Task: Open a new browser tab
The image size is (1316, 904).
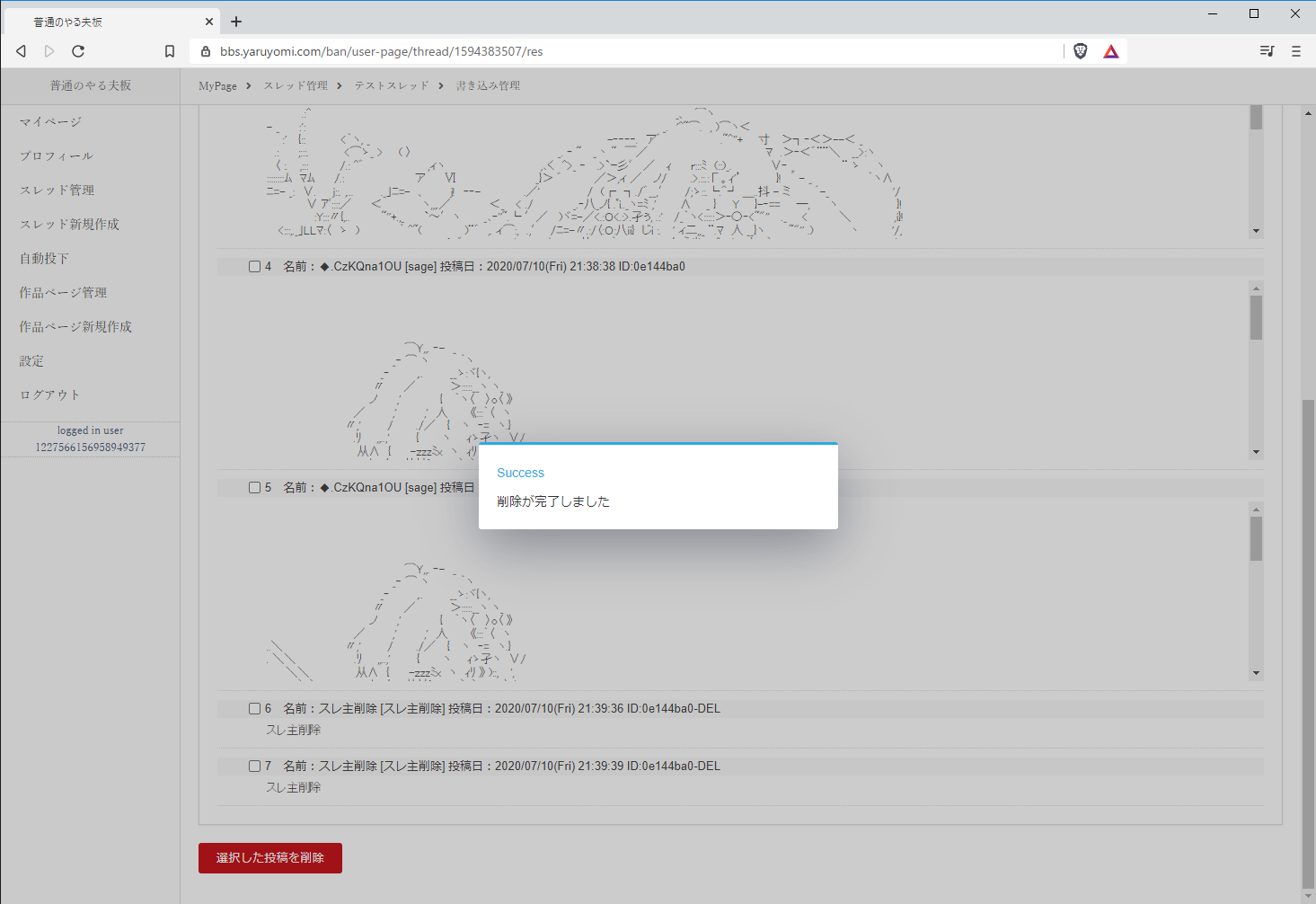Action: tap(236, 21)
